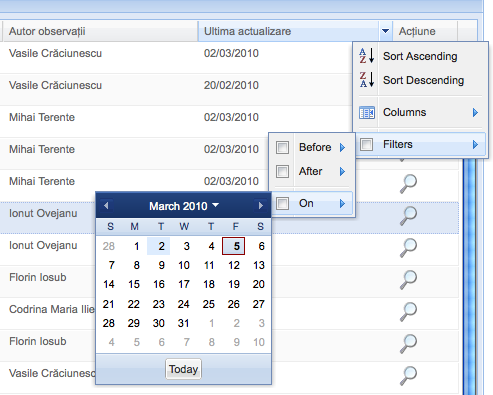Viewport: 493px width, 395px height.
Task: Choose March 21 in the calendar
Action: click(109, 304)
